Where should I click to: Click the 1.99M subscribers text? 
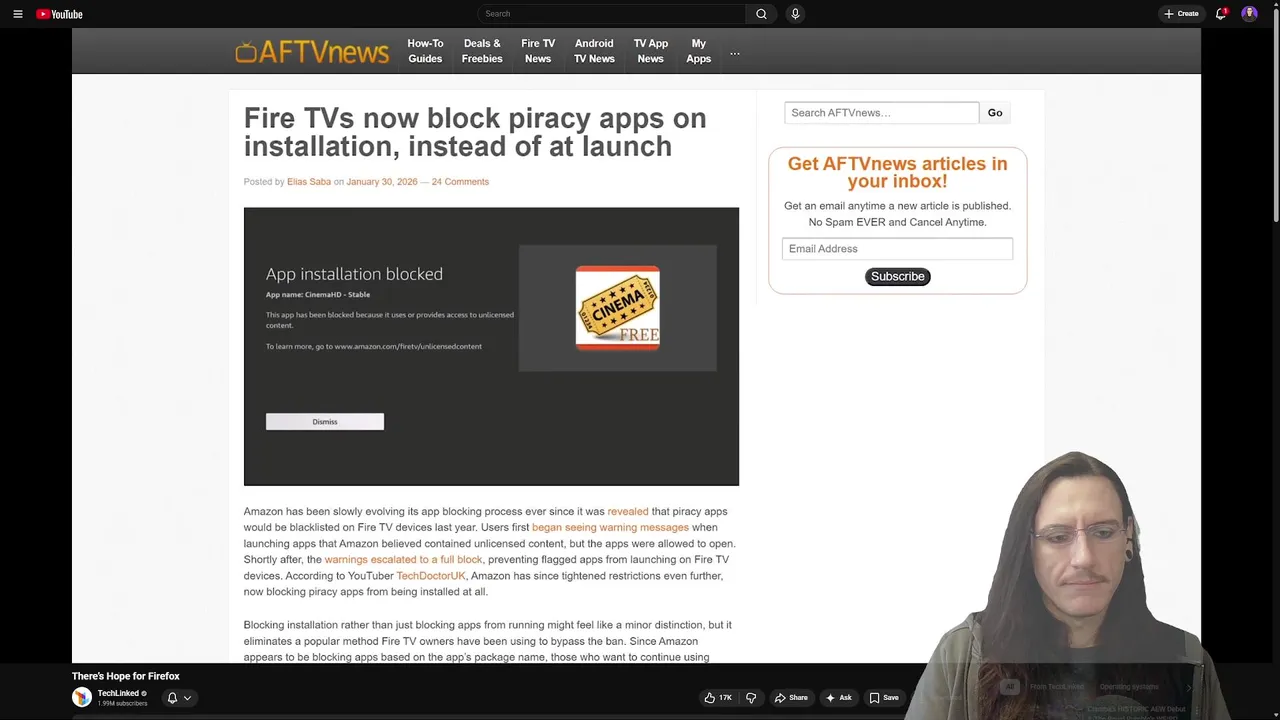click(122, 704)
